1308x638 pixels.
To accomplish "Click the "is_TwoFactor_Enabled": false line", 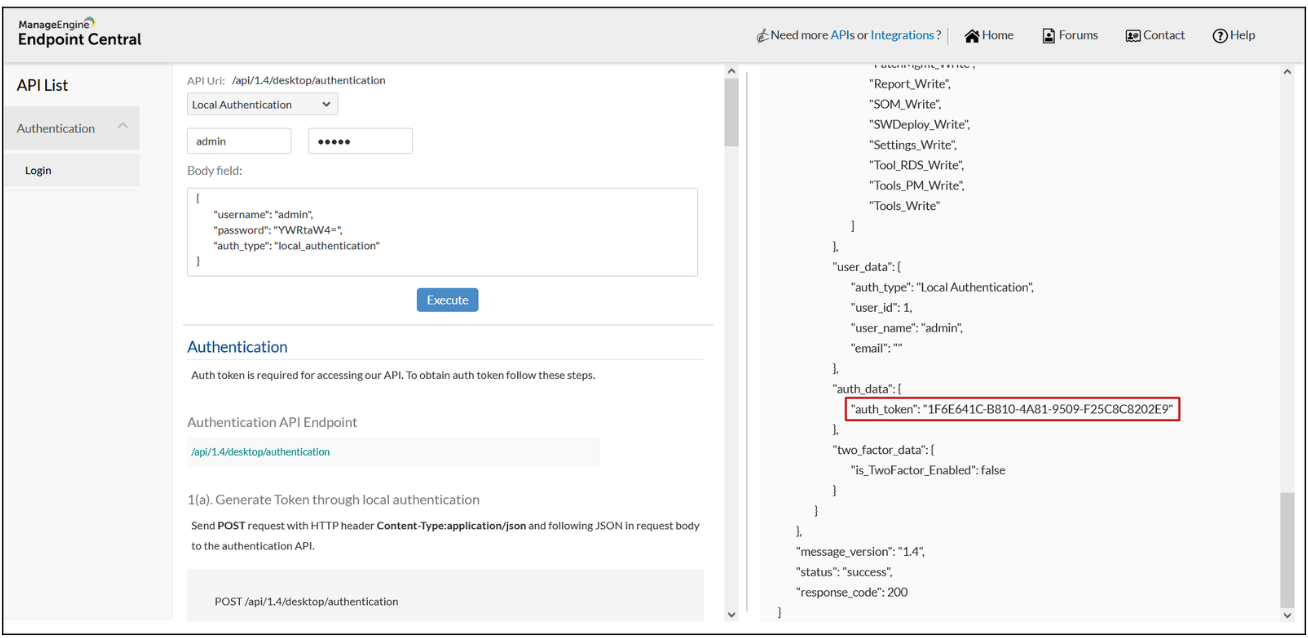I will click(x=928, y=470).
